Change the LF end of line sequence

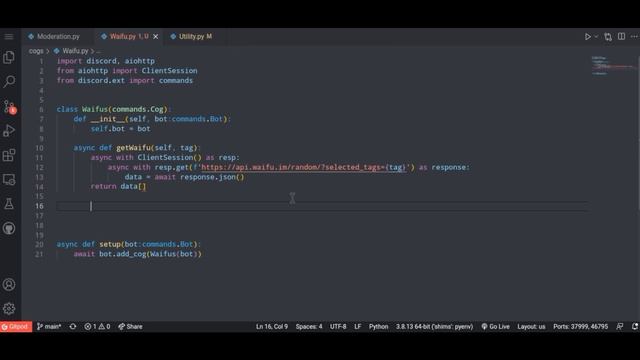[358, 327]
